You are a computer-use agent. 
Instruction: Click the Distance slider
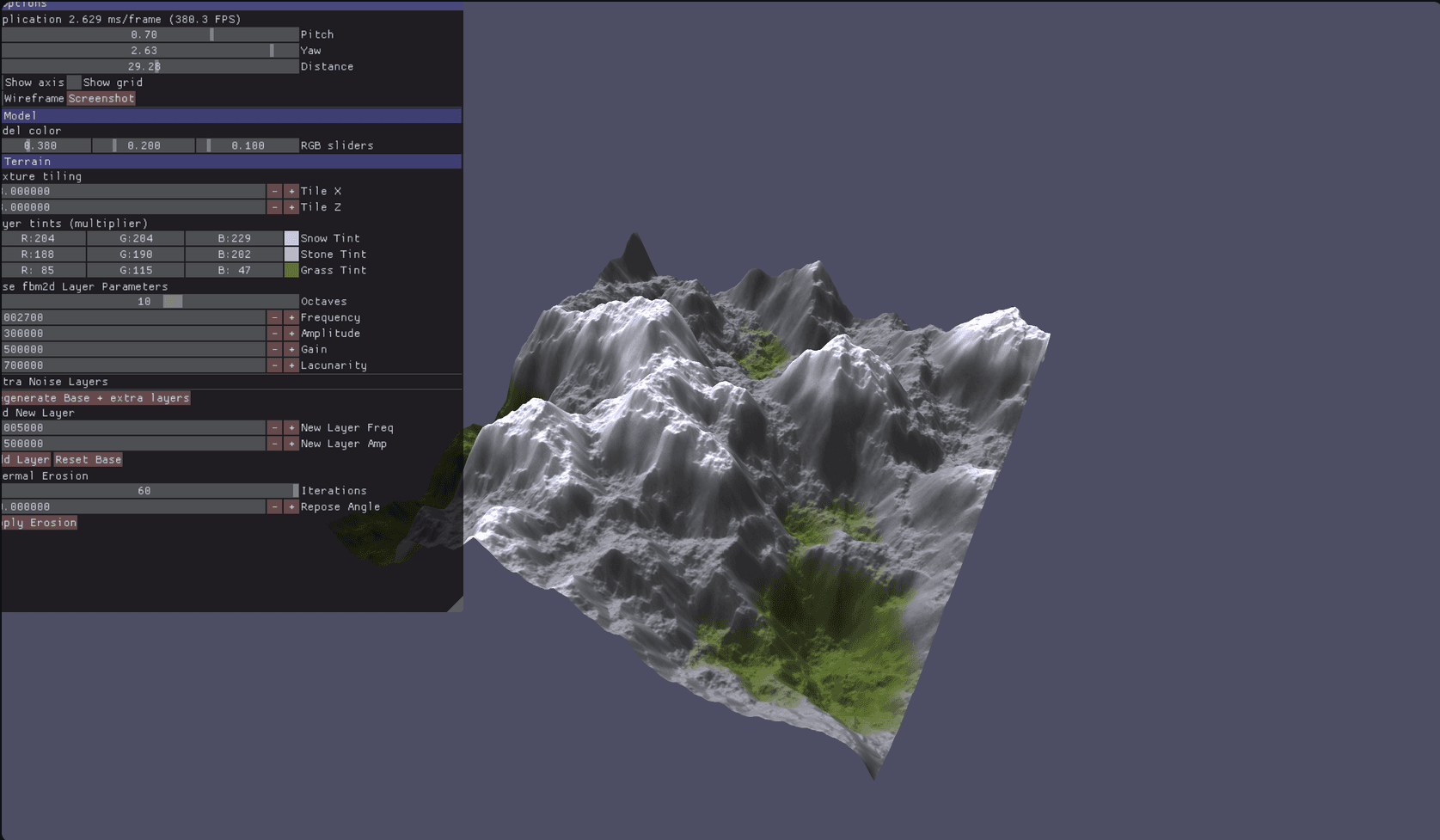[x=150, y=66]
